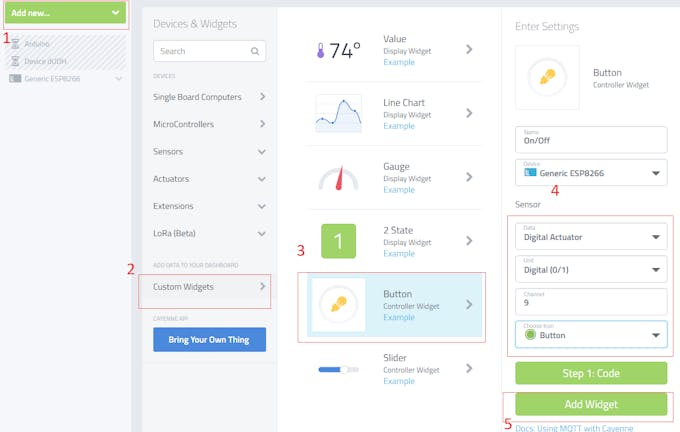Click the arrow next to Slider widget

[469, 368]
